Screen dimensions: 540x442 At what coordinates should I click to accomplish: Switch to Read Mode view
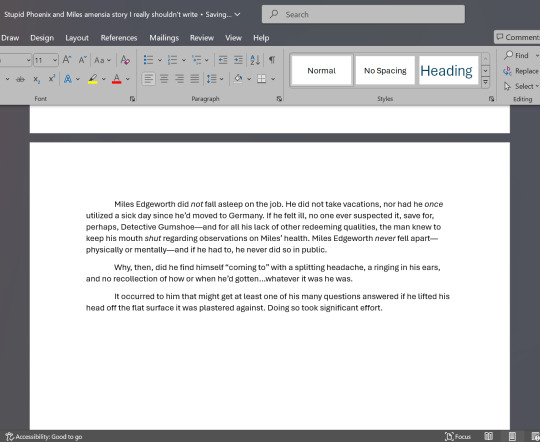[x=489, y=437]
